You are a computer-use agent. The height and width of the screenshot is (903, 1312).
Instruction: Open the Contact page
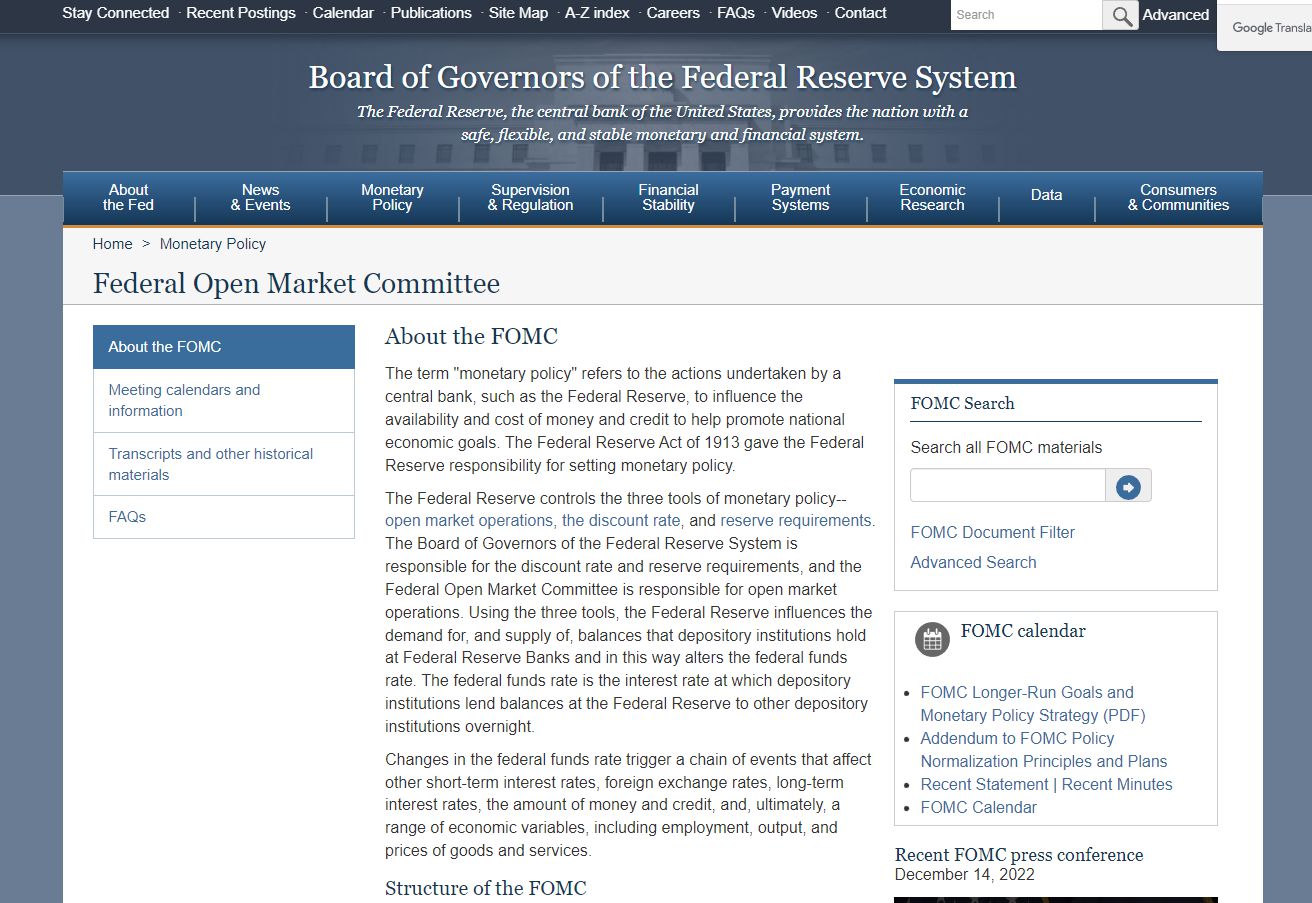[x=860, y=13]
